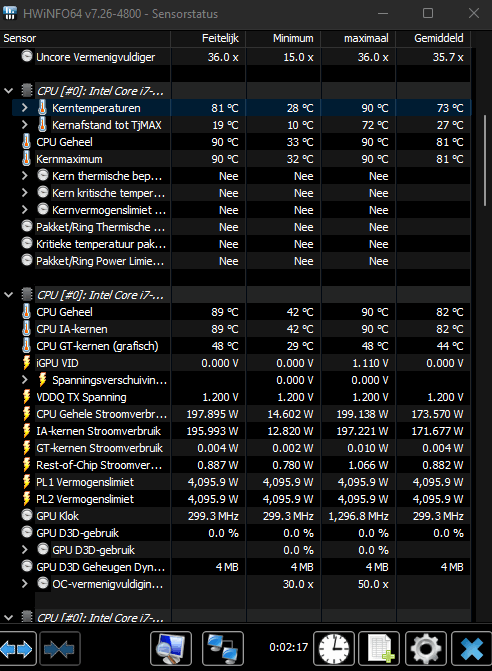Viewport: 492px width, 671px height.
Task: Start logging with the spreadsheet icon
Action: point(379,649)
